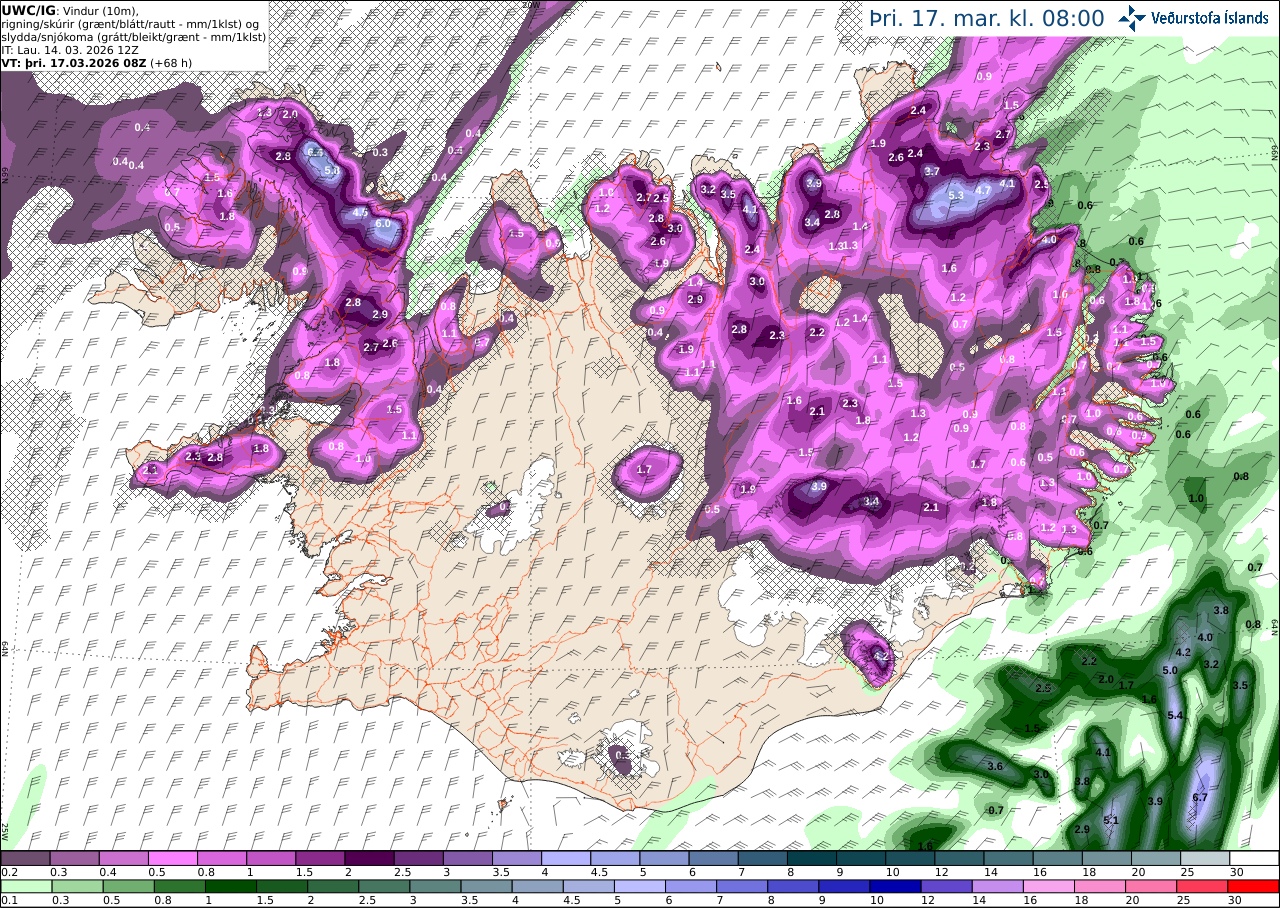Pick the deep blue rain swatch starting at 10
1280x908 pixels.
tap(898, 885)
